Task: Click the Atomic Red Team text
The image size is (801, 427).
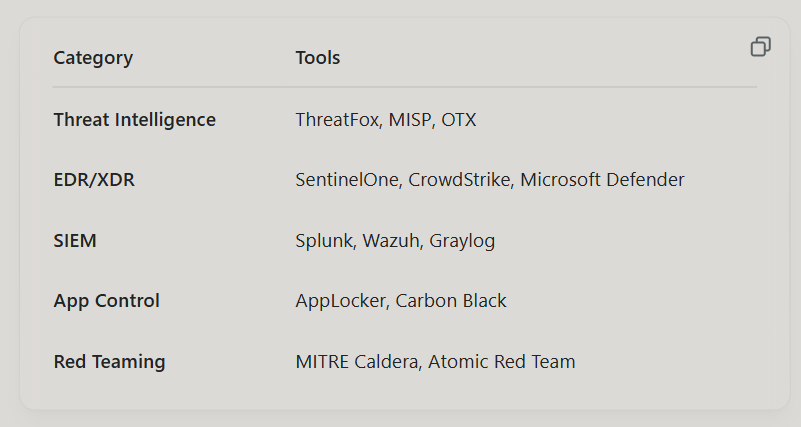Action: [502, 362]
